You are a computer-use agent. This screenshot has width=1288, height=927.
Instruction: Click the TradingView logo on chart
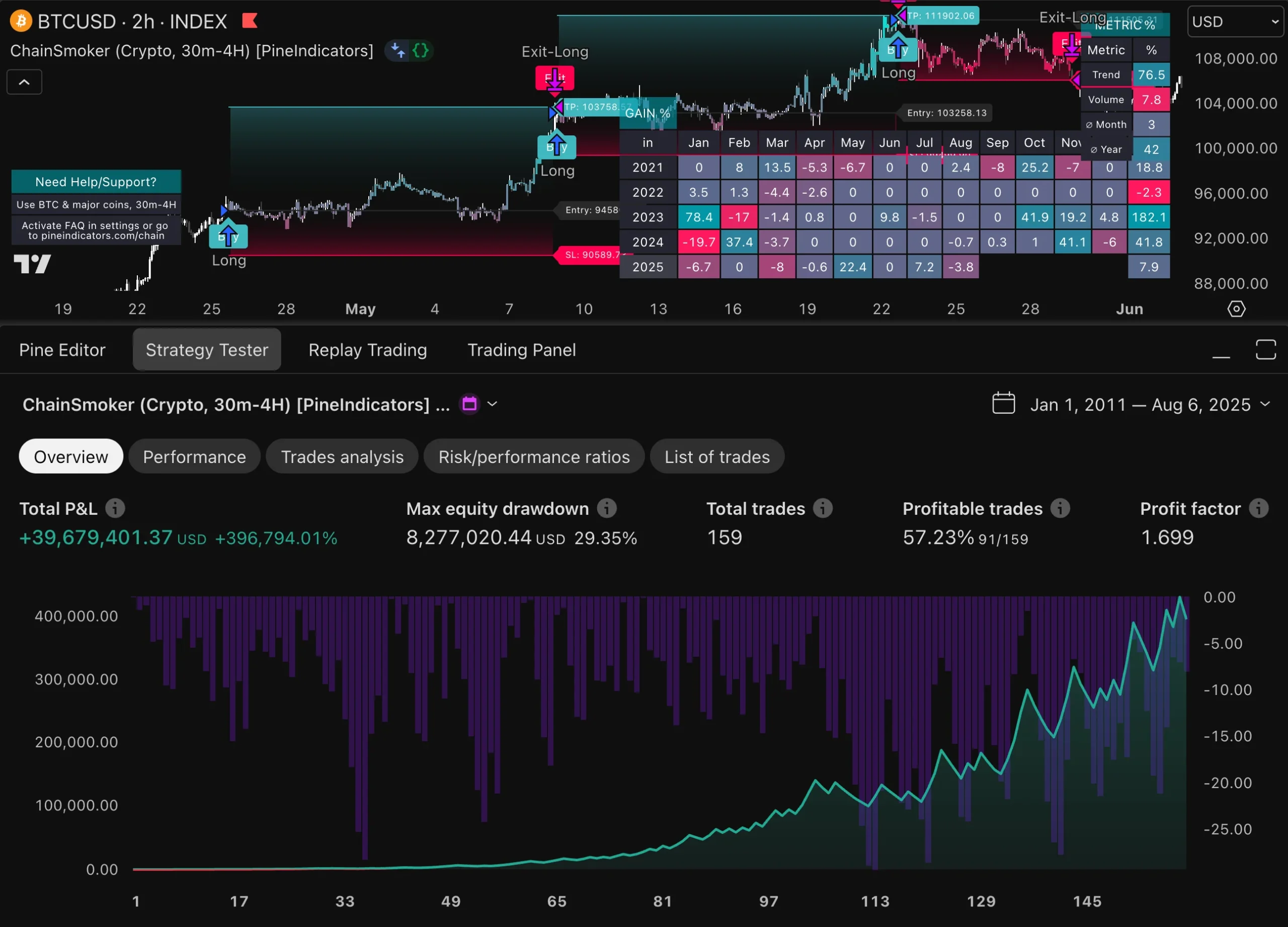point(32,264)
